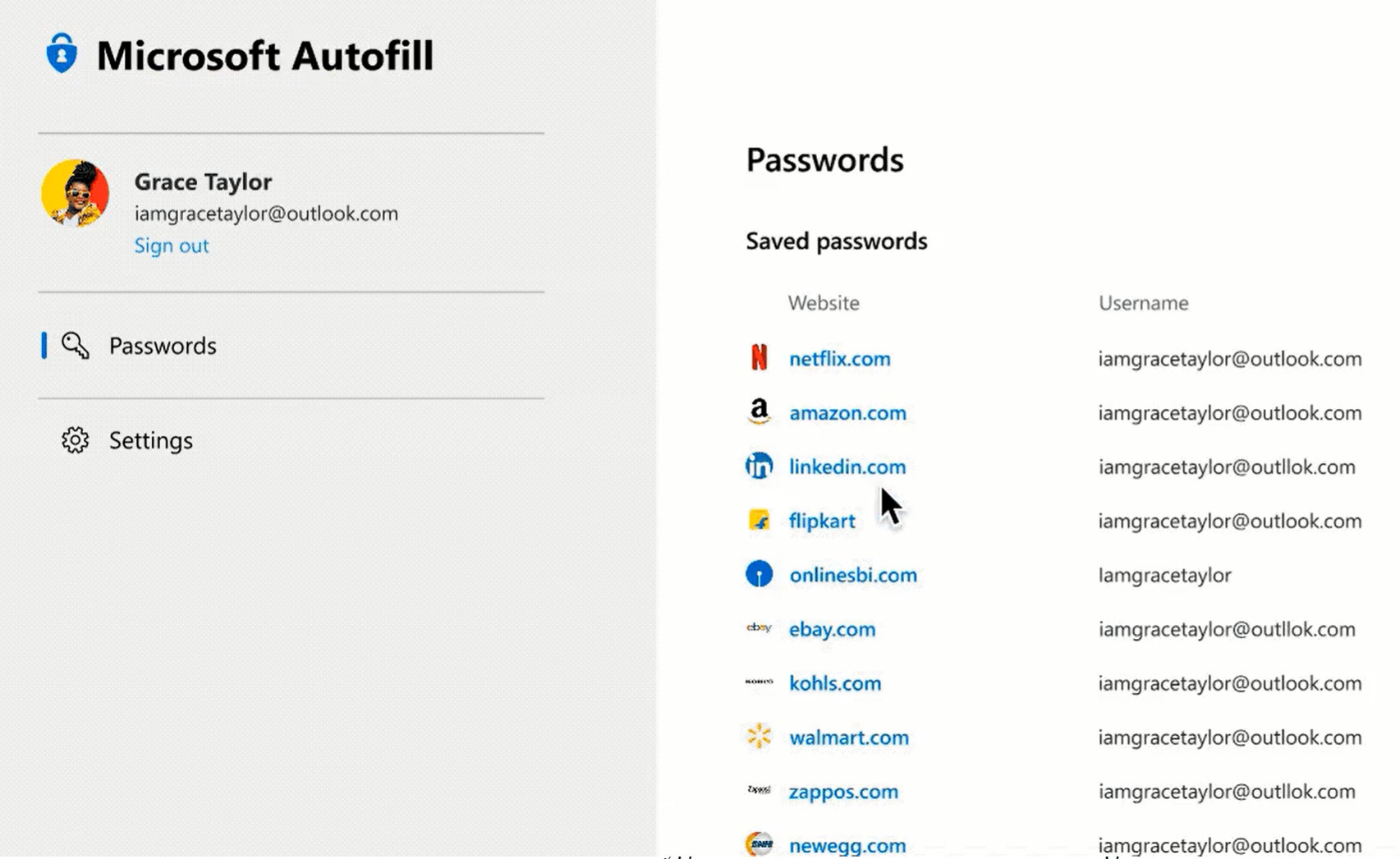Click the LinkedIn site icon
Image resolution: width=1400 pixels, height=859 pixels.
pos(759,466)
